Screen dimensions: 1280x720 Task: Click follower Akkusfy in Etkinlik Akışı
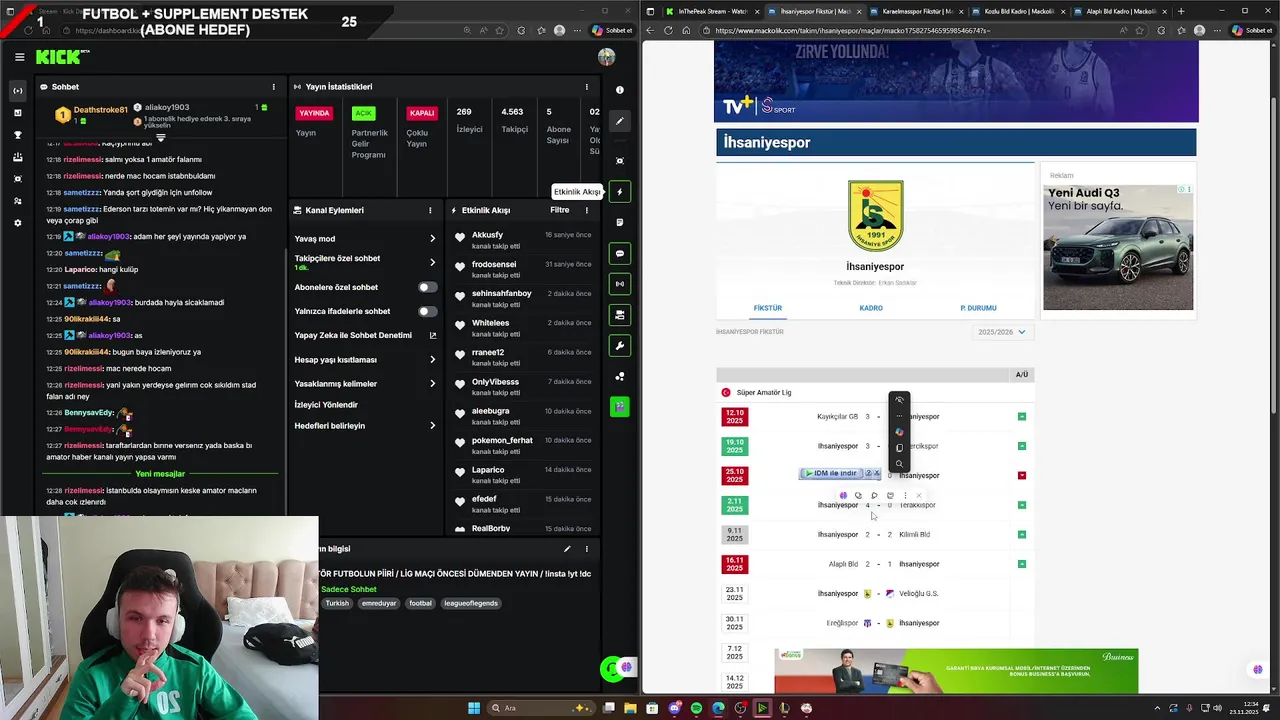point(487,235)
